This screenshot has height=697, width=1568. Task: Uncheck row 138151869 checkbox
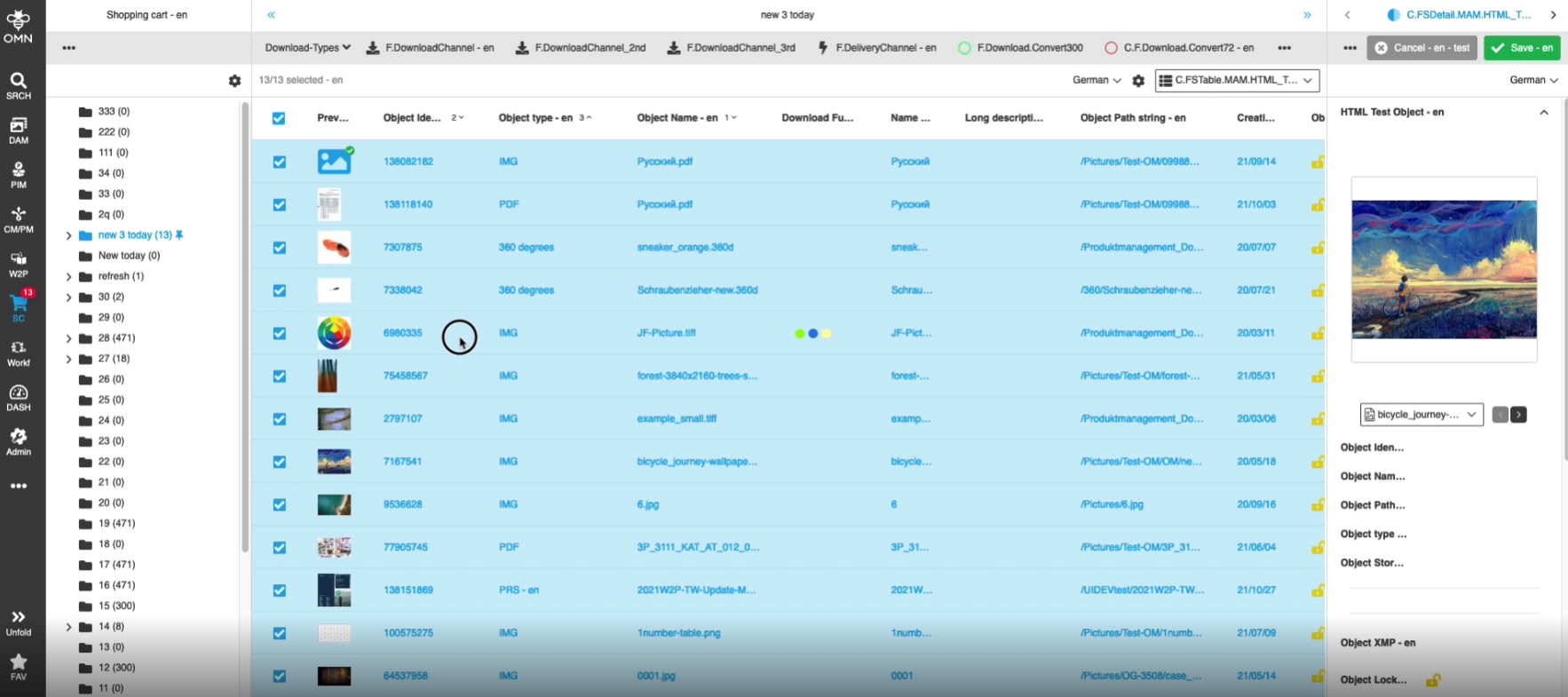[x=279, y=590]
